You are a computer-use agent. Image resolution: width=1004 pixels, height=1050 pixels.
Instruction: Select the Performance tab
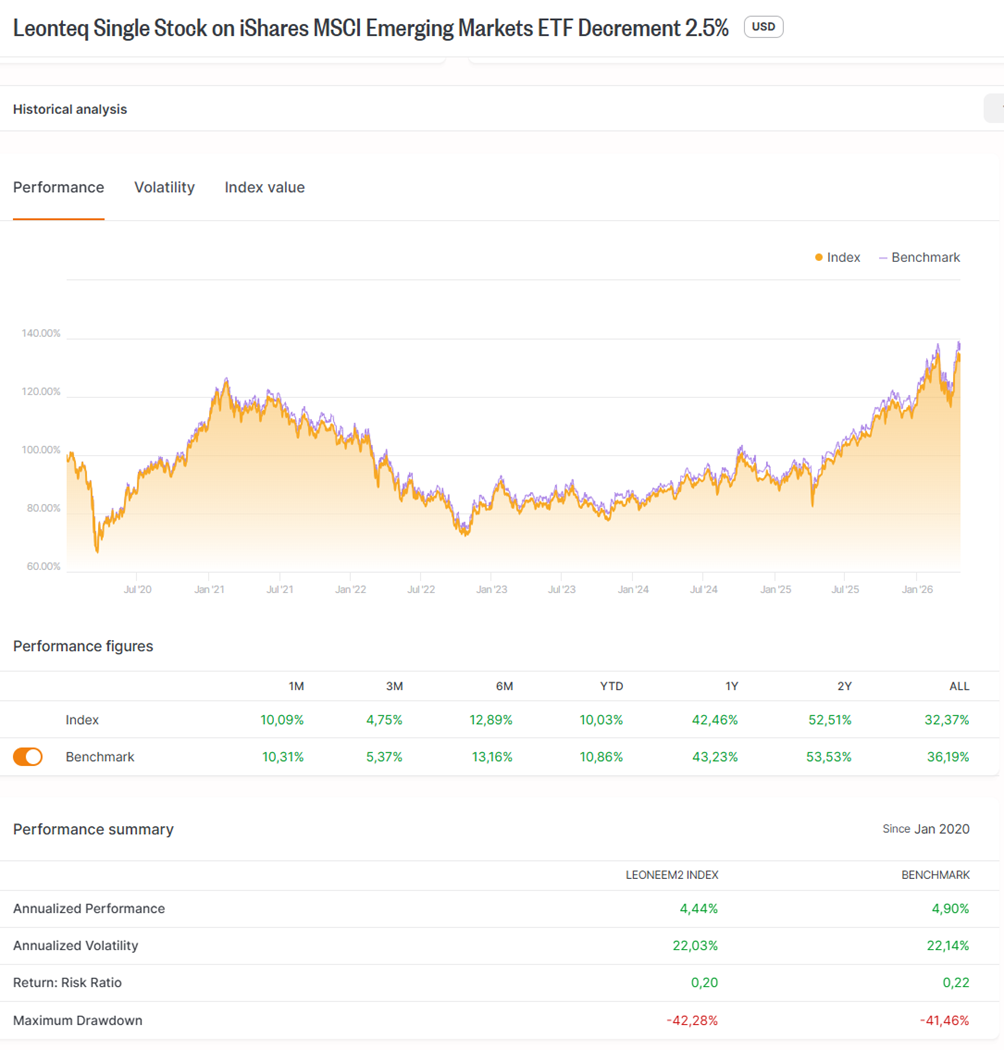pos(58,187)
